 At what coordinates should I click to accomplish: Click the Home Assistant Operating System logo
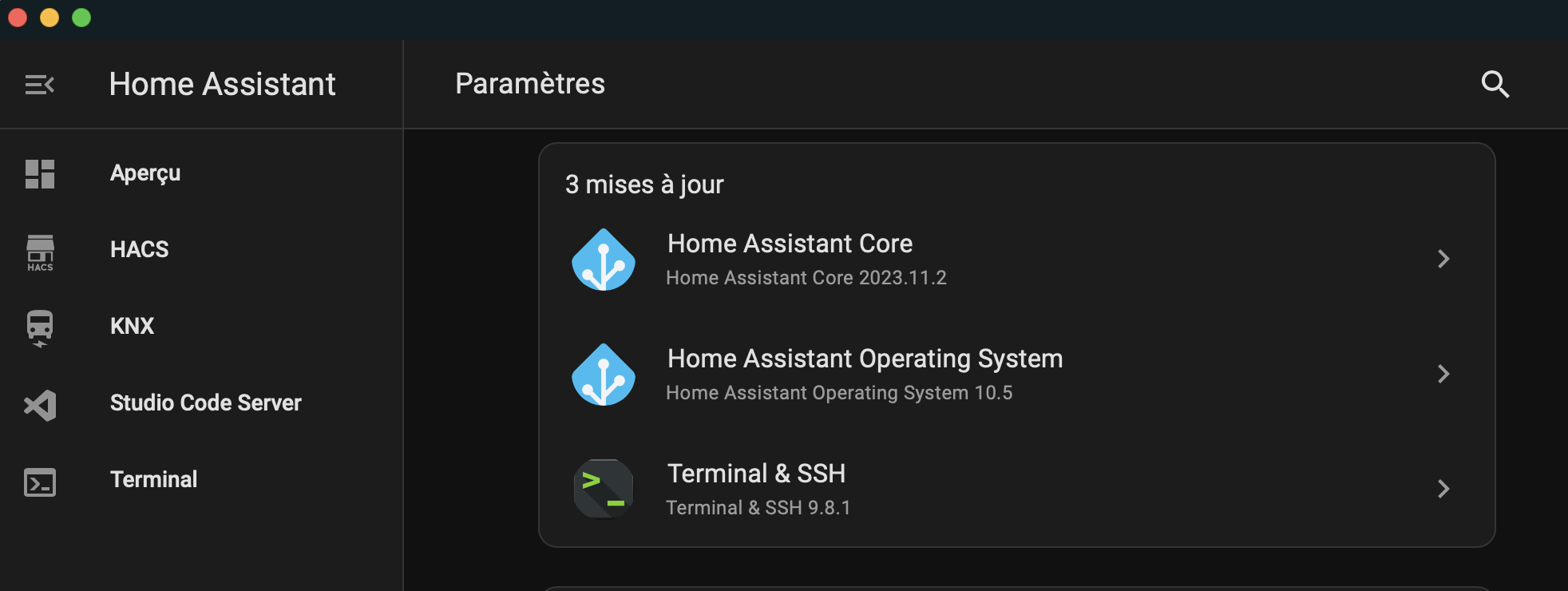604,375
